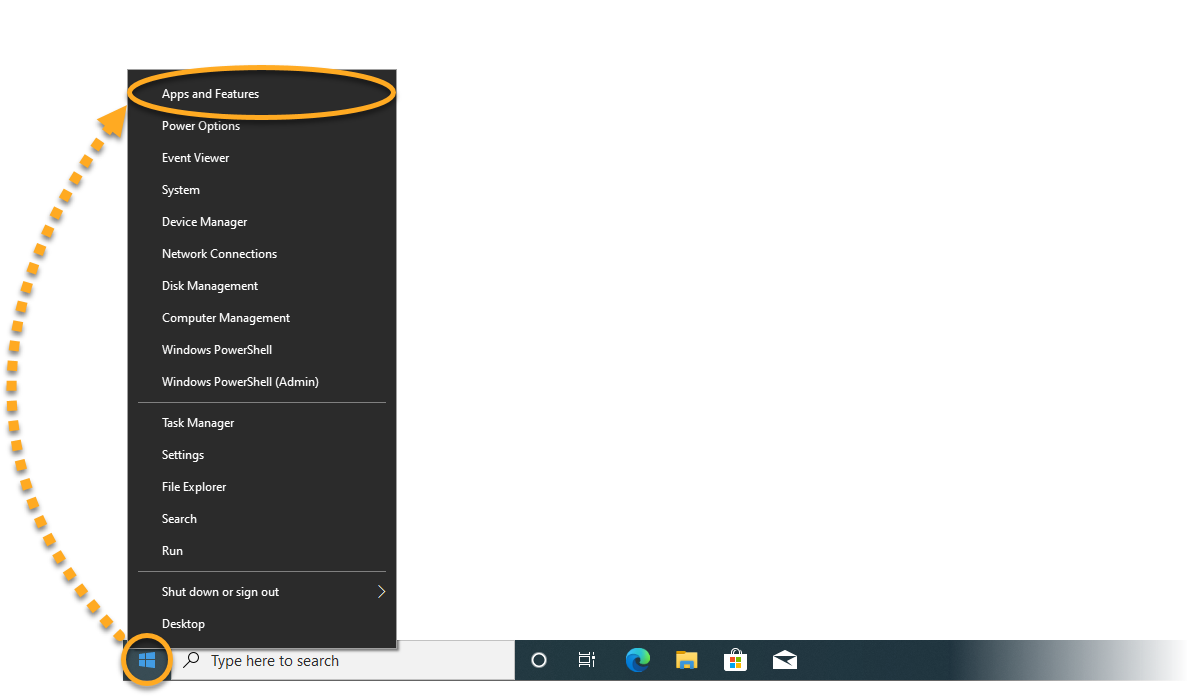Select Run from the menu
Viewport: 1188px width, 700px height.
point(173,551)
